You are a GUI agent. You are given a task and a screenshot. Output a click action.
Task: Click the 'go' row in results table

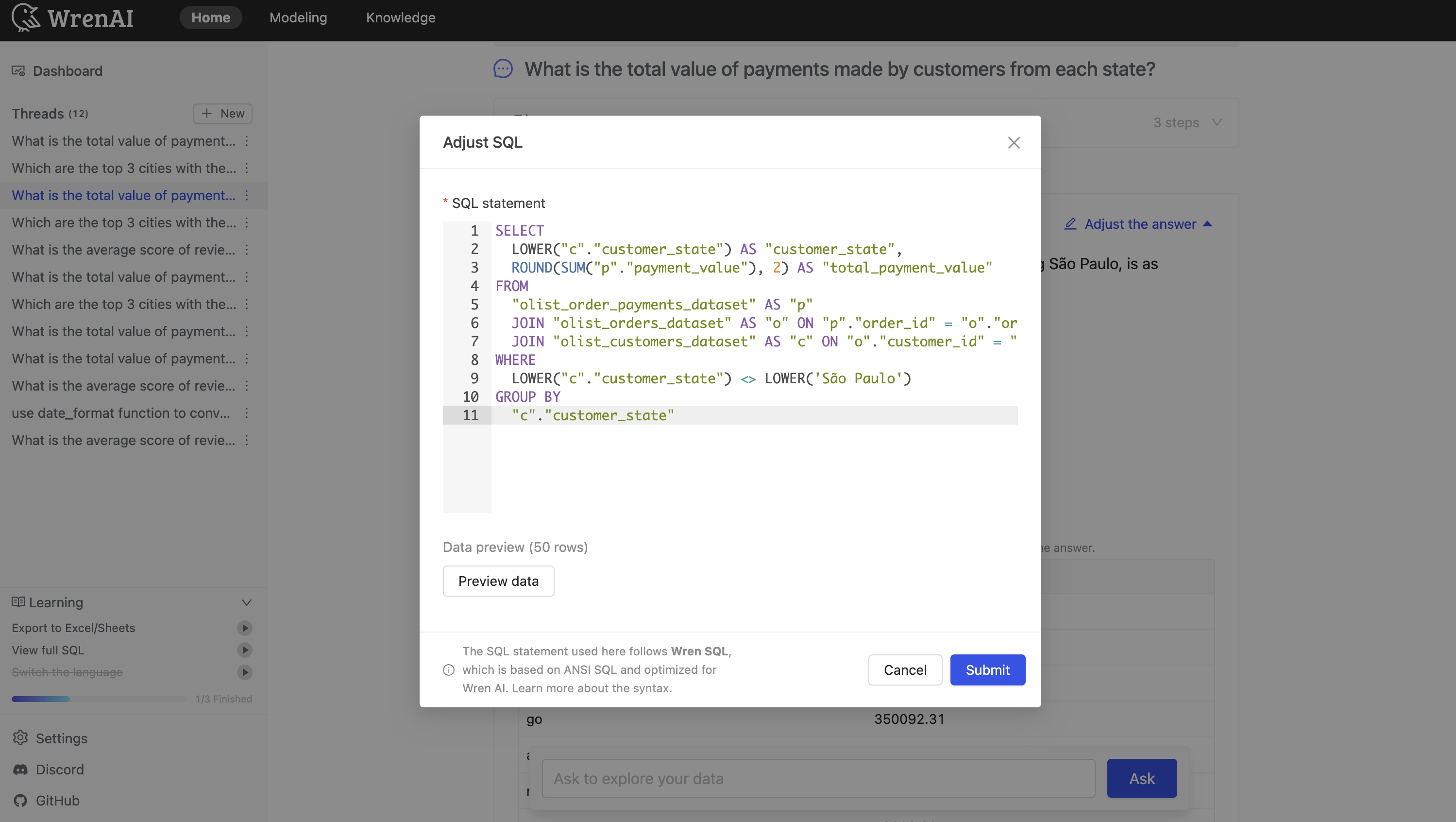(x=866, y=719)
